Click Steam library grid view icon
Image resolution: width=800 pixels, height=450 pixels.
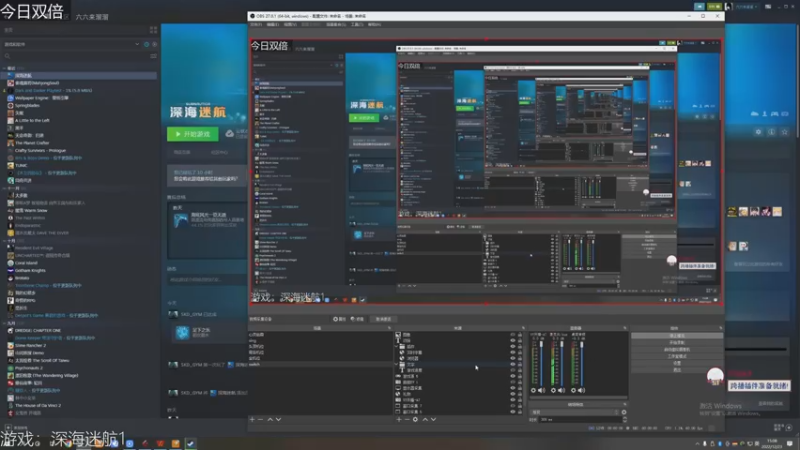[154, 30]
